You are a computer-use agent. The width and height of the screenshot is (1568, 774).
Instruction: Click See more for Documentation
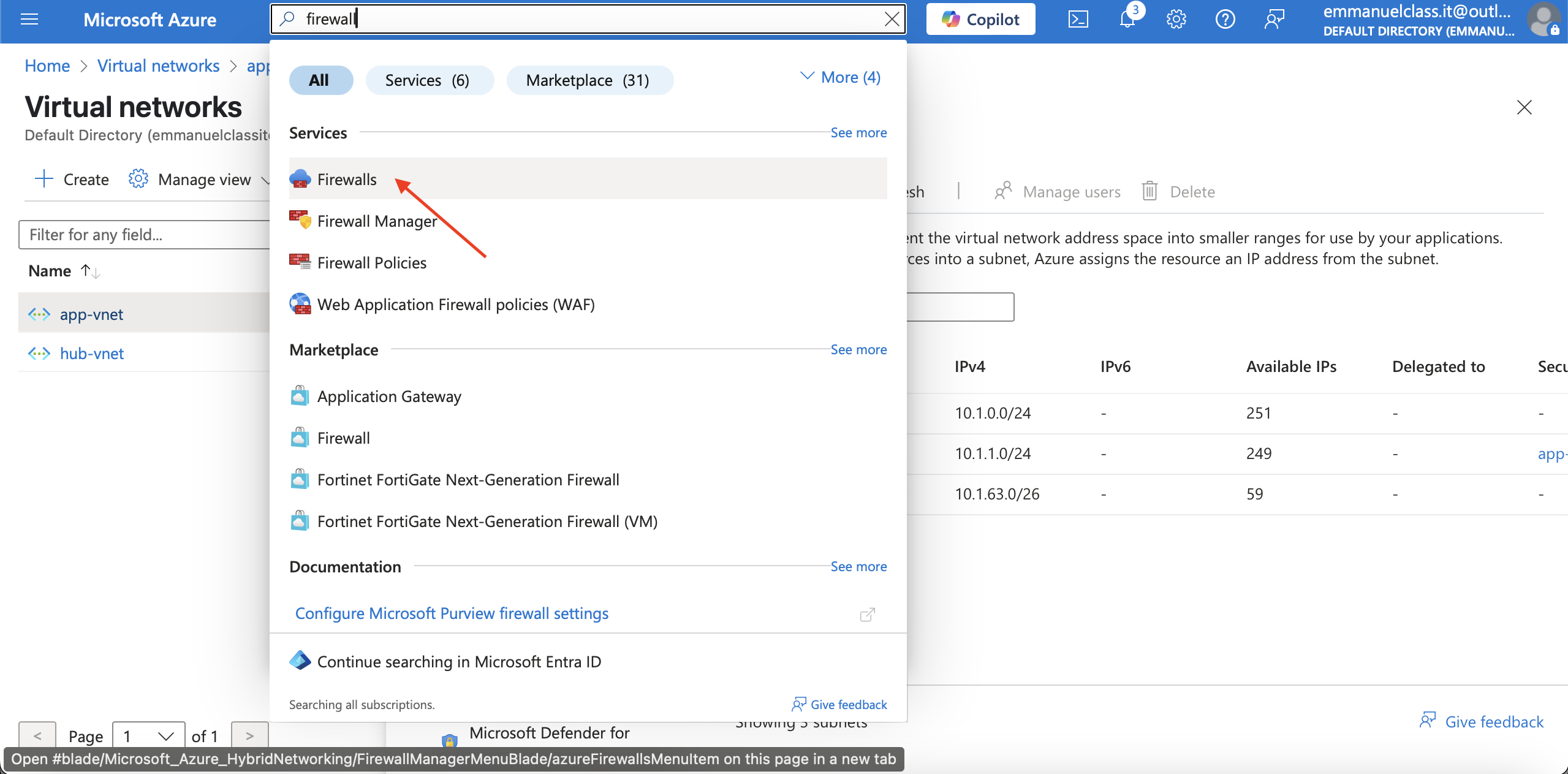pyautogui.click(x=858, y=566)
